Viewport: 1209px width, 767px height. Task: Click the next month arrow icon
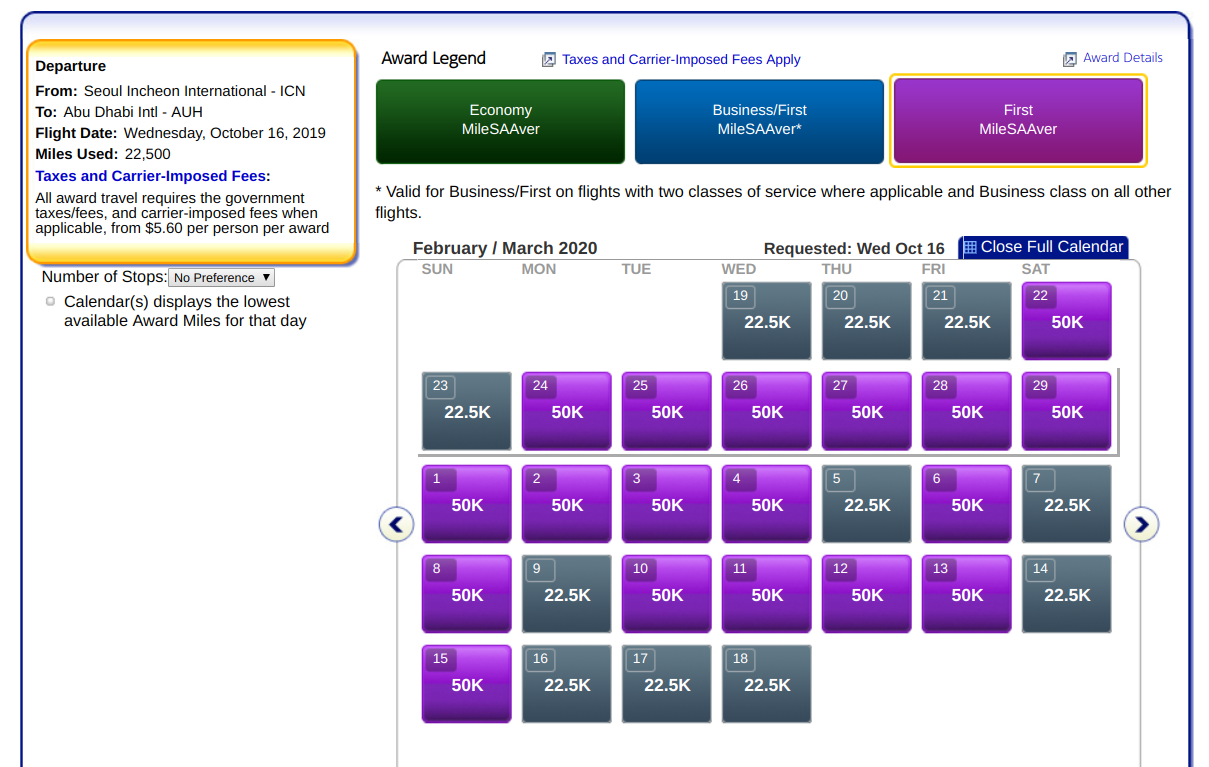coord(1141,524)
